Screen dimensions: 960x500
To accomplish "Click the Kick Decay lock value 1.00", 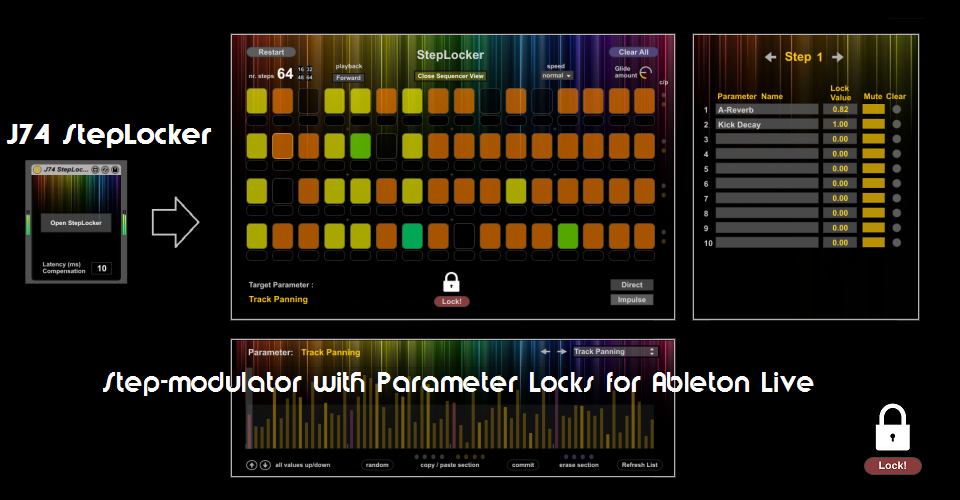I will click(x=840, y=124).
